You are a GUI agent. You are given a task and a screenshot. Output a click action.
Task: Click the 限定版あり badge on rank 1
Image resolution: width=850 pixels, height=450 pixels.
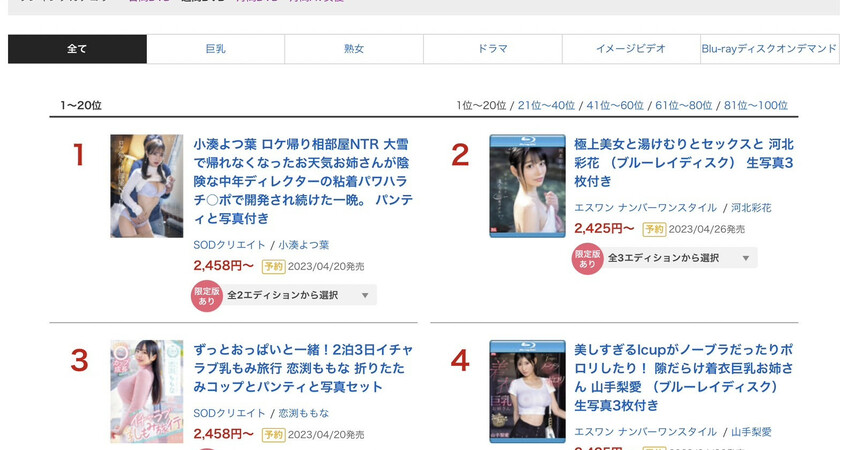click(x=207, y=296)
